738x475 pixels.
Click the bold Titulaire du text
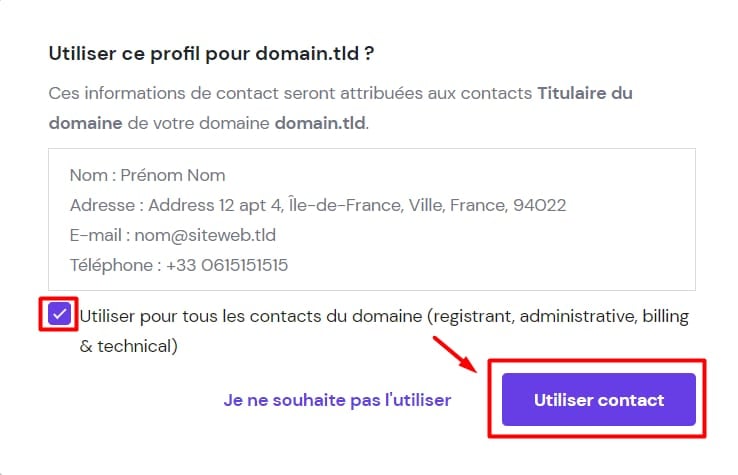pyautogui.click(x=585, y=94)
